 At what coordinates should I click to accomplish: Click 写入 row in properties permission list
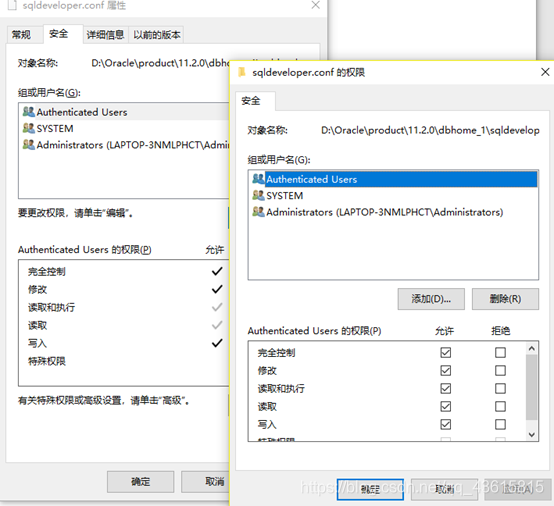click(x=124, y=343)
